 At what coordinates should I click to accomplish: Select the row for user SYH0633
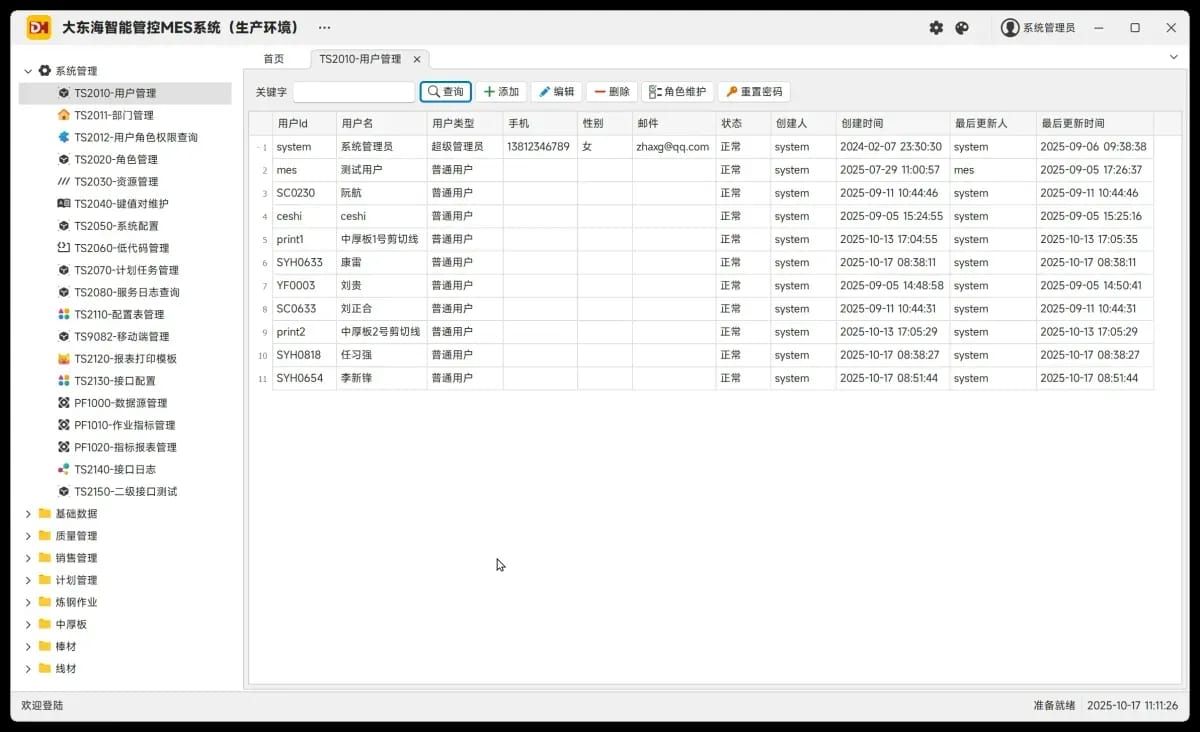[701, 262]
